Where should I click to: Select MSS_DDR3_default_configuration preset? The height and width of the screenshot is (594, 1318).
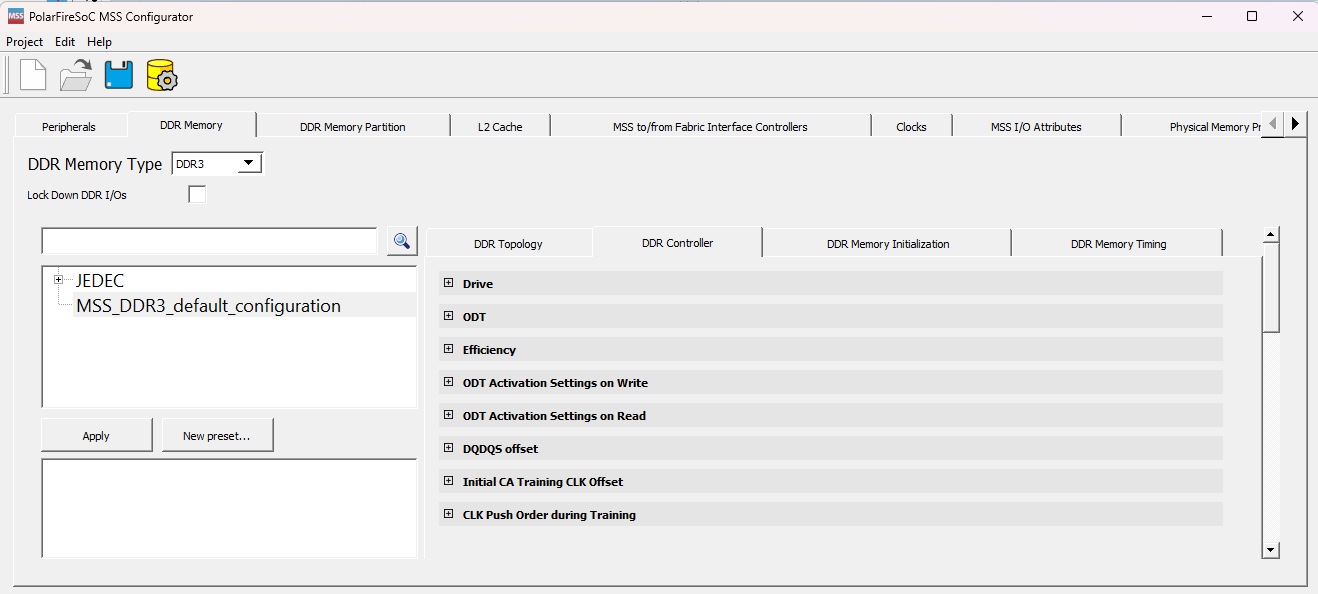coord(208,306)
